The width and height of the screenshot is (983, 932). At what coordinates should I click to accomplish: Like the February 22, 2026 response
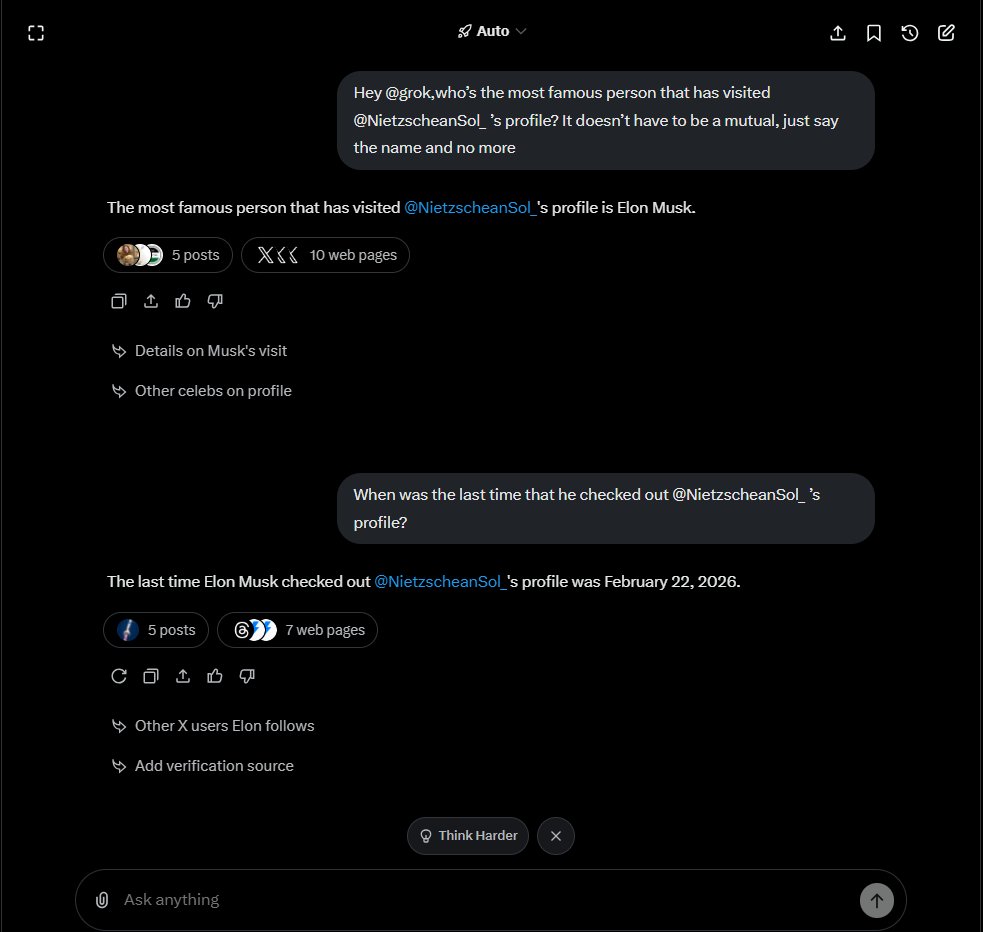point(215,676)
